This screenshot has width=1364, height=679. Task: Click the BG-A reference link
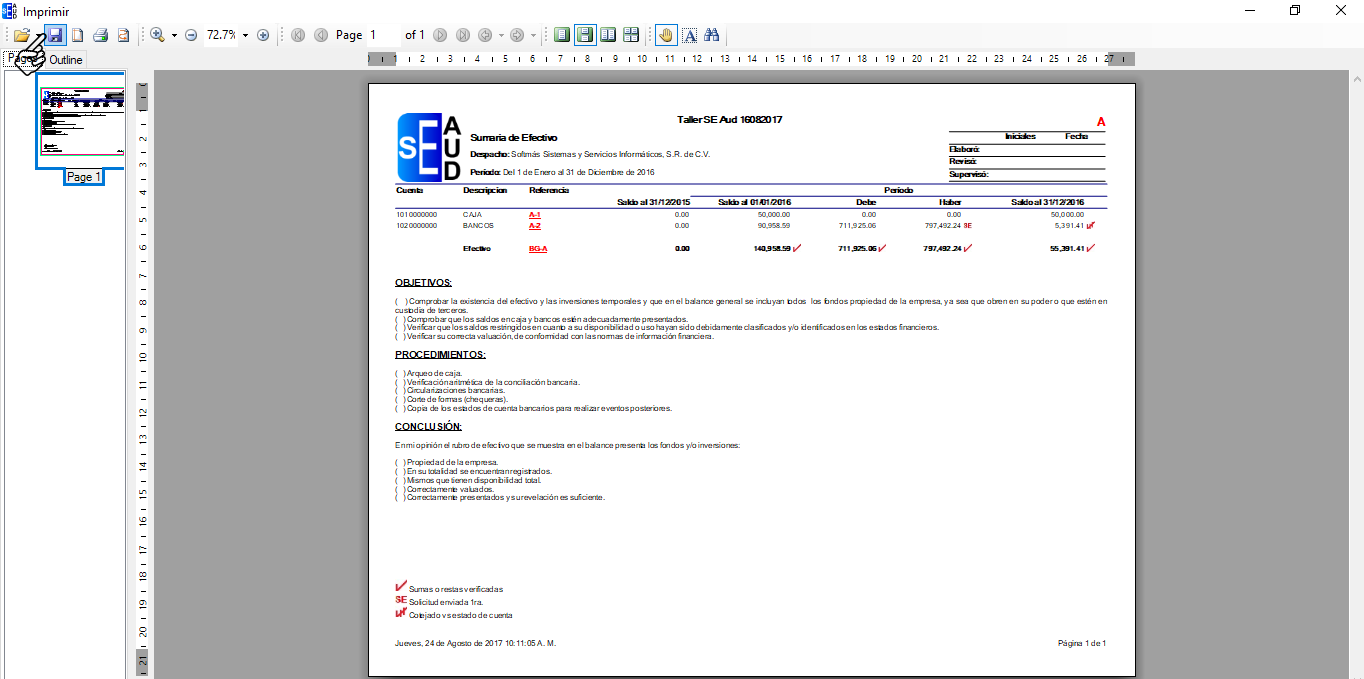[538, 249]
